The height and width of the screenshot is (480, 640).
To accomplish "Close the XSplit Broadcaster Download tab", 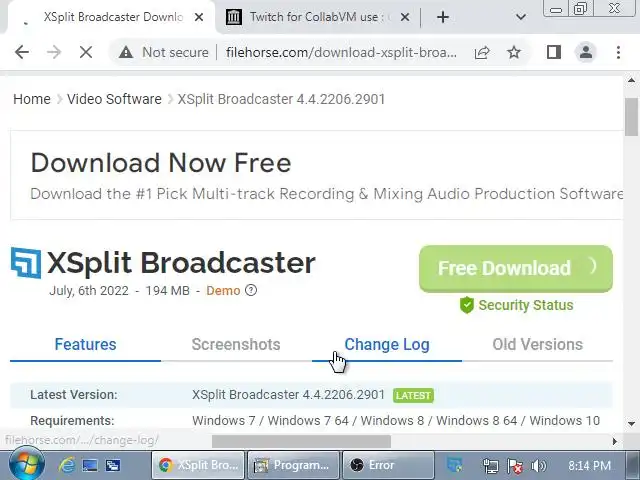I will tap(199, 17).
